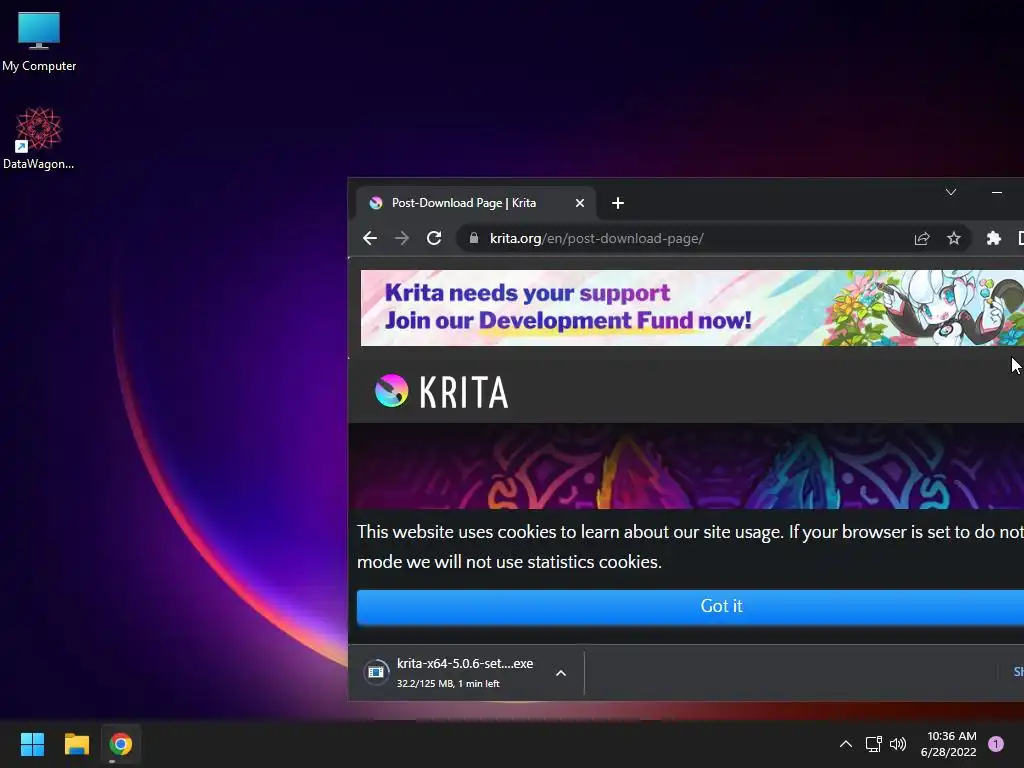Open the clock showing 10:36 AM

tap(948, 744)
